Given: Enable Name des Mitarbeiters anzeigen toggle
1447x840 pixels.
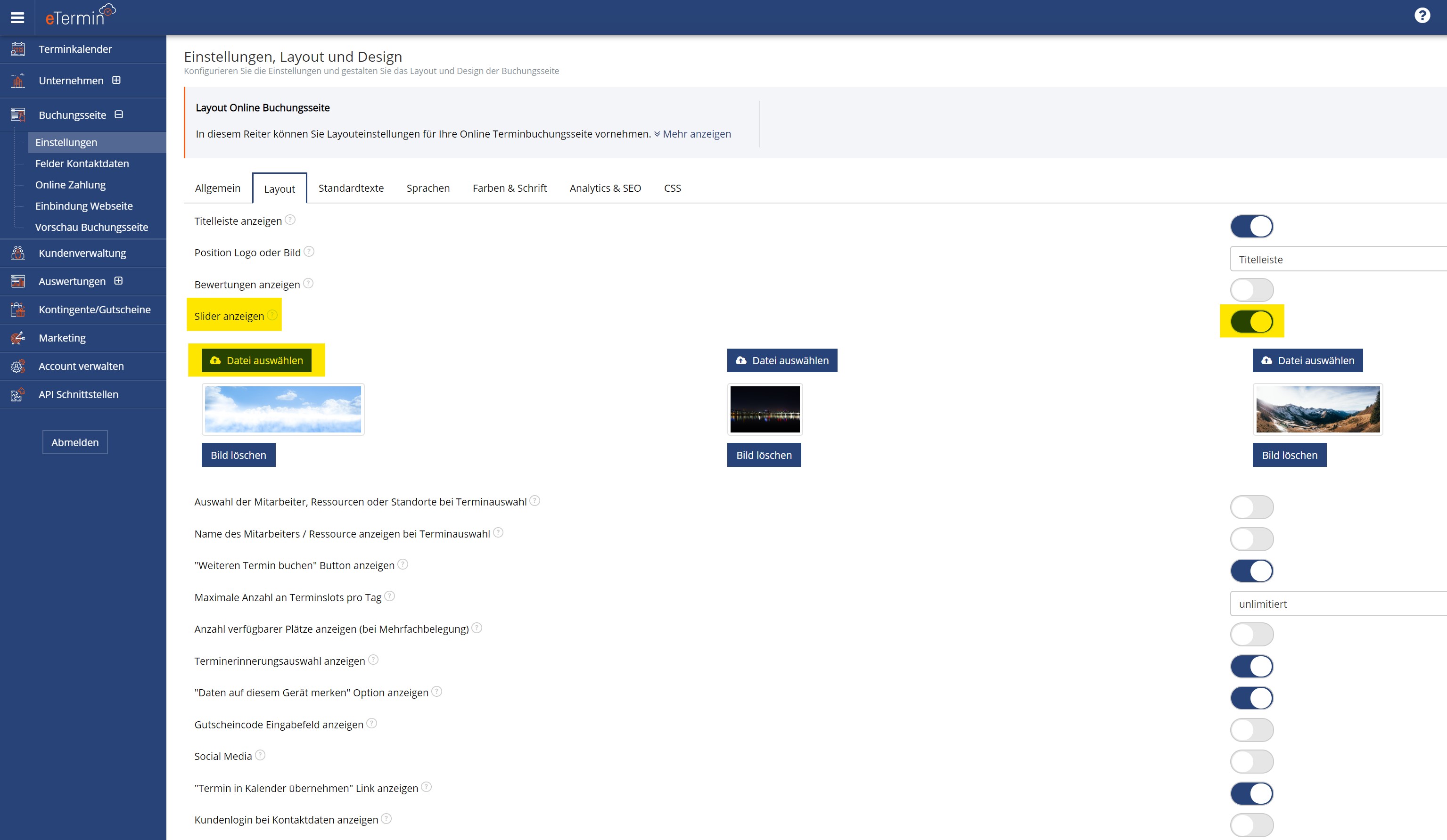Looking at the screenshot, I should (1252, 539).
